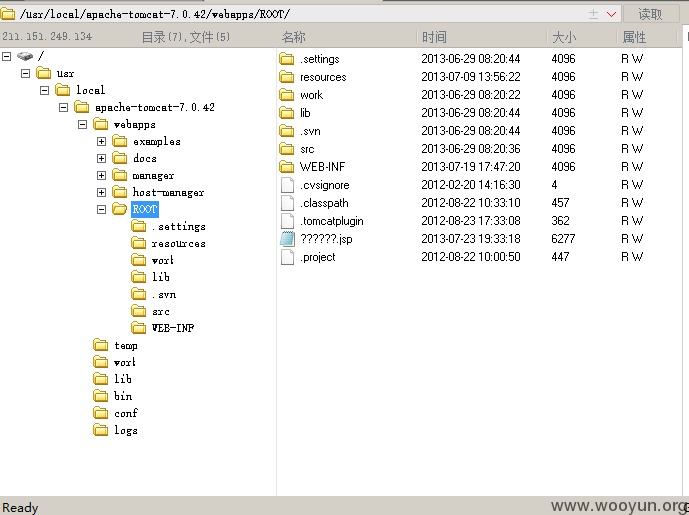Select .svn folder in the tree

point(164,294)
